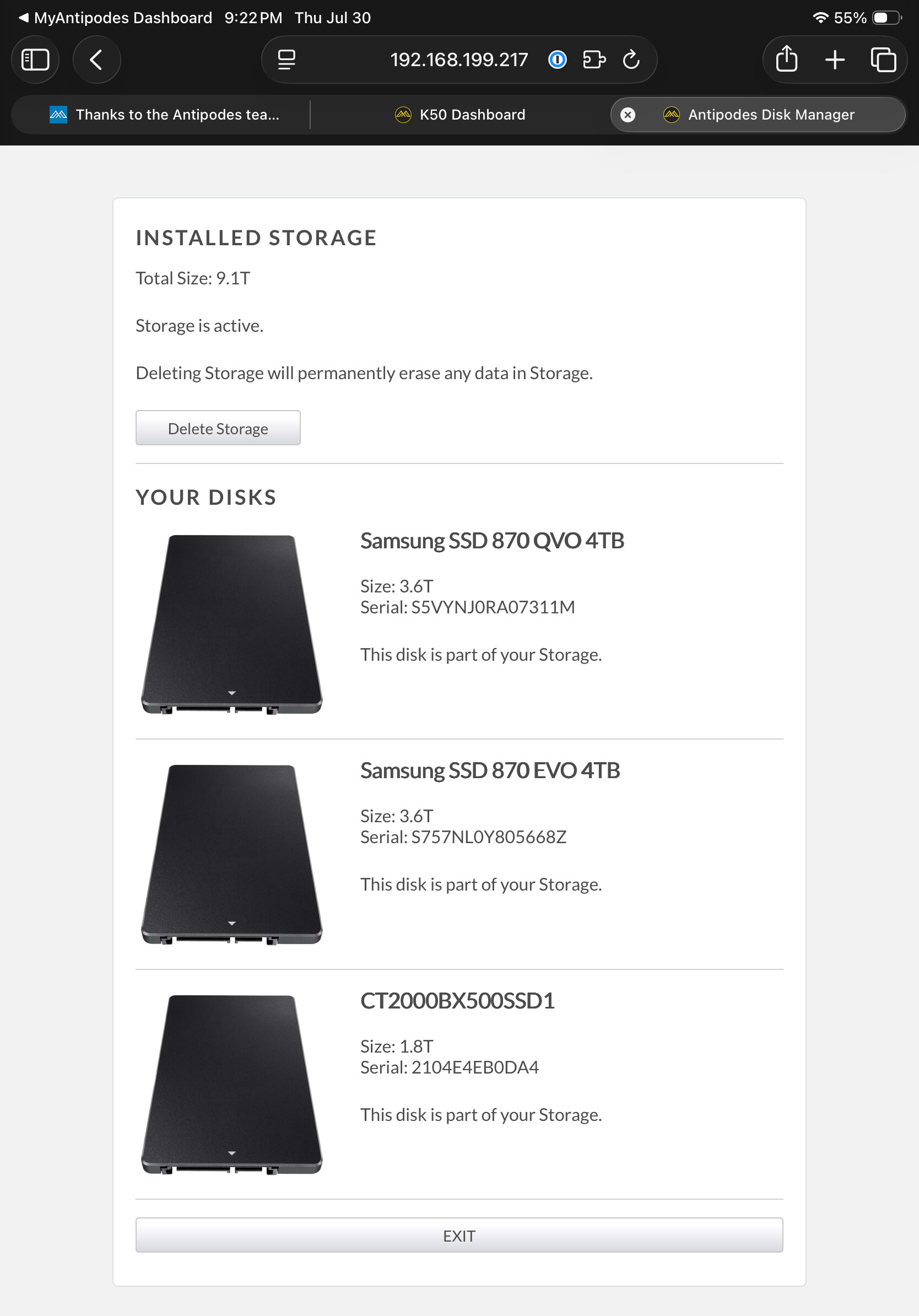Show the tab overview
Image resolution: width=919 pixels, height=1316 pixels.
point(883,60)
